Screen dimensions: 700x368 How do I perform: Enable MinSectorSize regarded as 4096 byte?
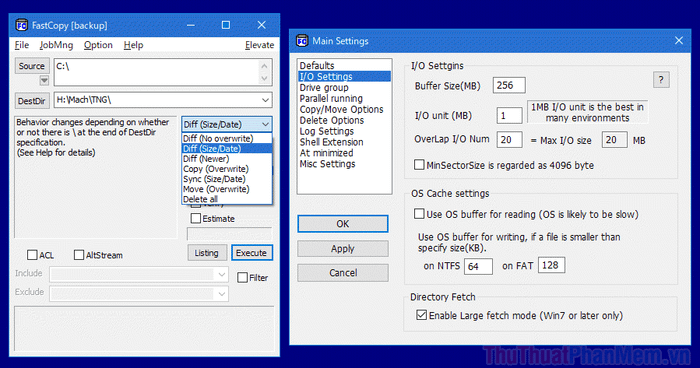coord(419,165)
